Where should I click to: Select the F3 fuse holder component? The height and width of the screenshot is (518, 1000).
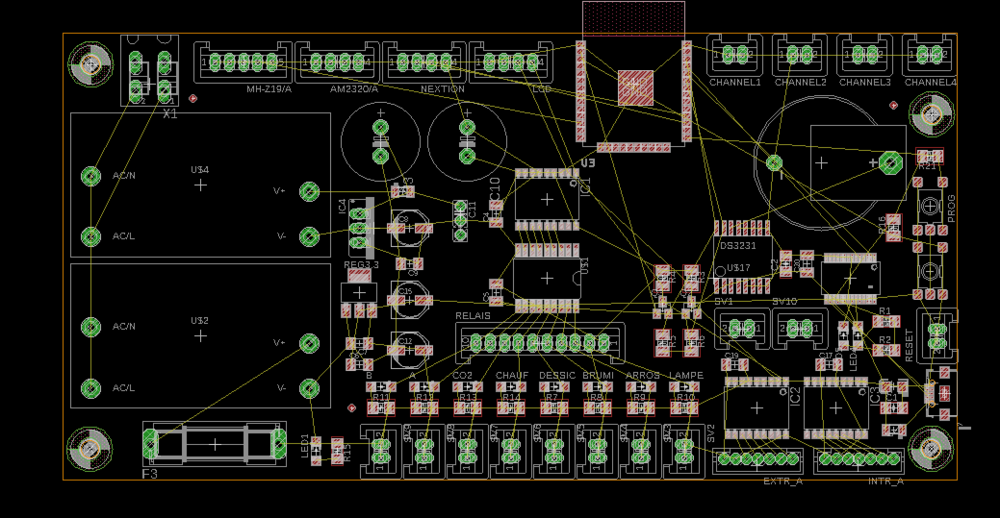click(215, 444)
